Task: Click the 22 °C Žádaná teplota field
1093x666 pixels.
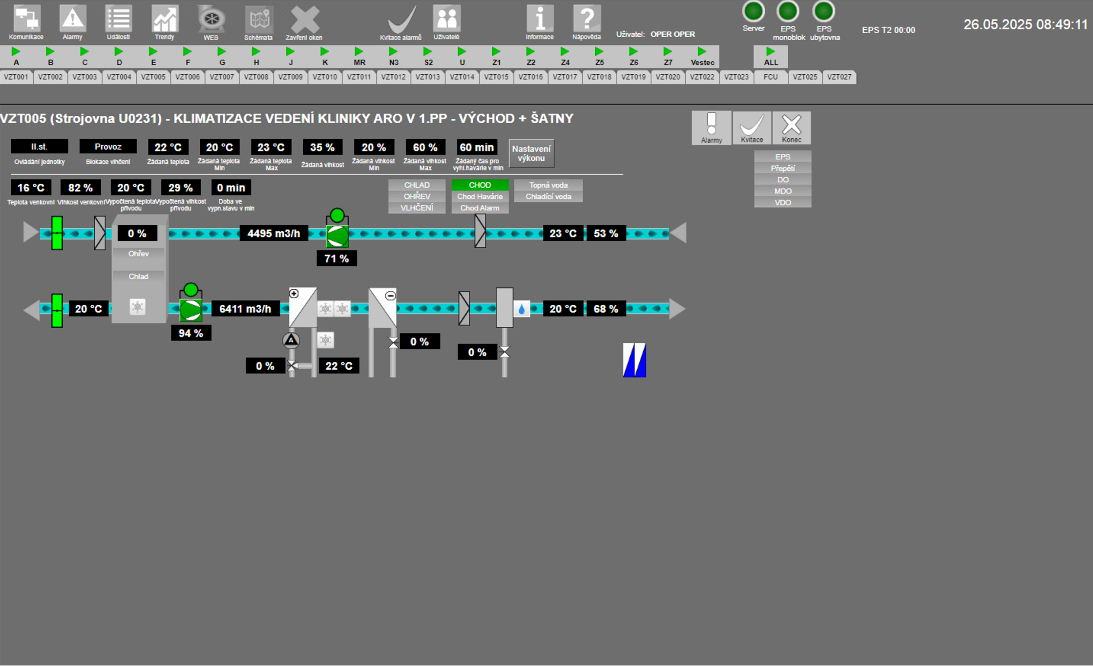Action: [x=170, y=147]
